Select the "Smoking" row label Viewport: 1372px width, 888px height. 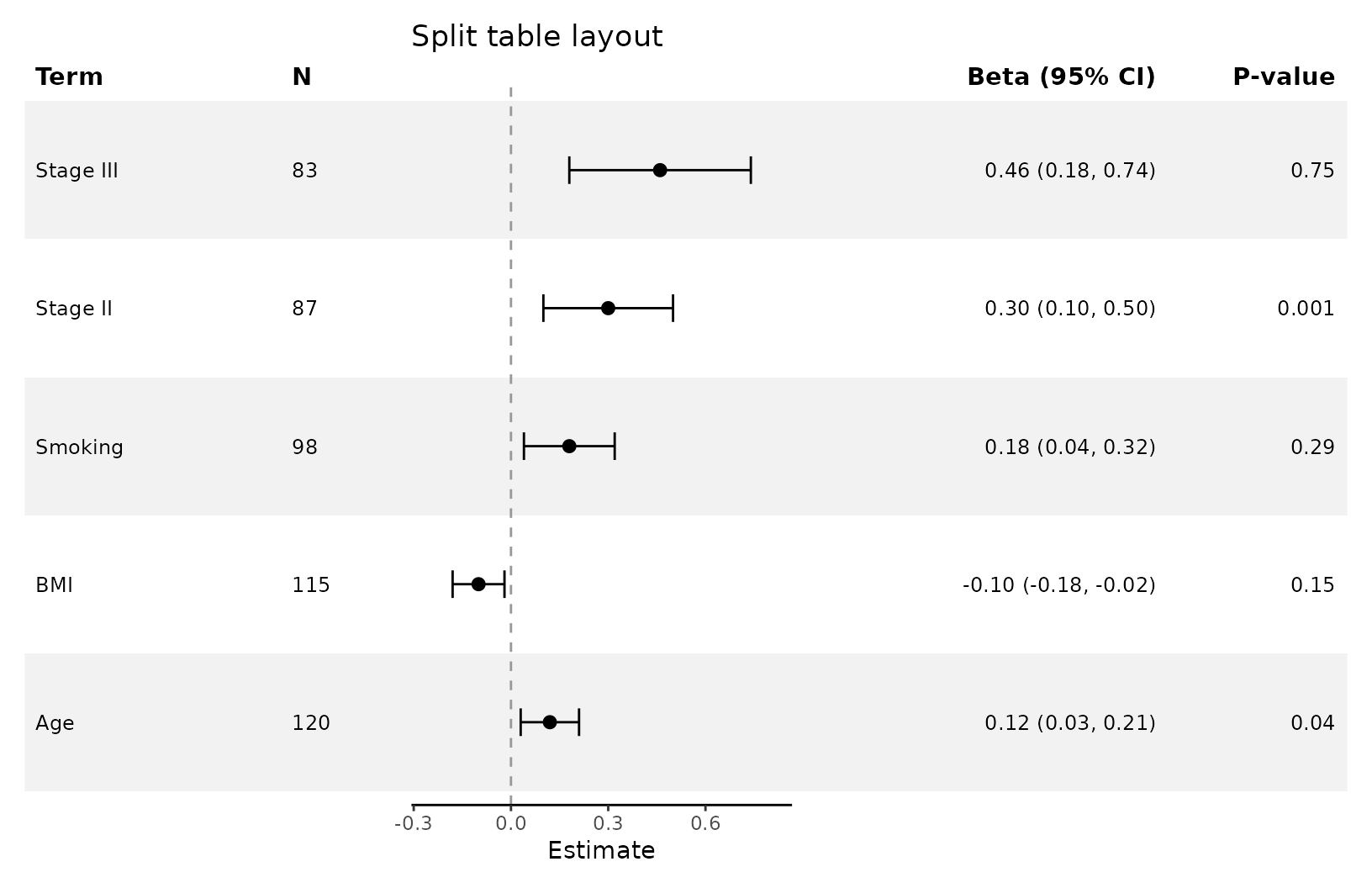click(79, 447)
